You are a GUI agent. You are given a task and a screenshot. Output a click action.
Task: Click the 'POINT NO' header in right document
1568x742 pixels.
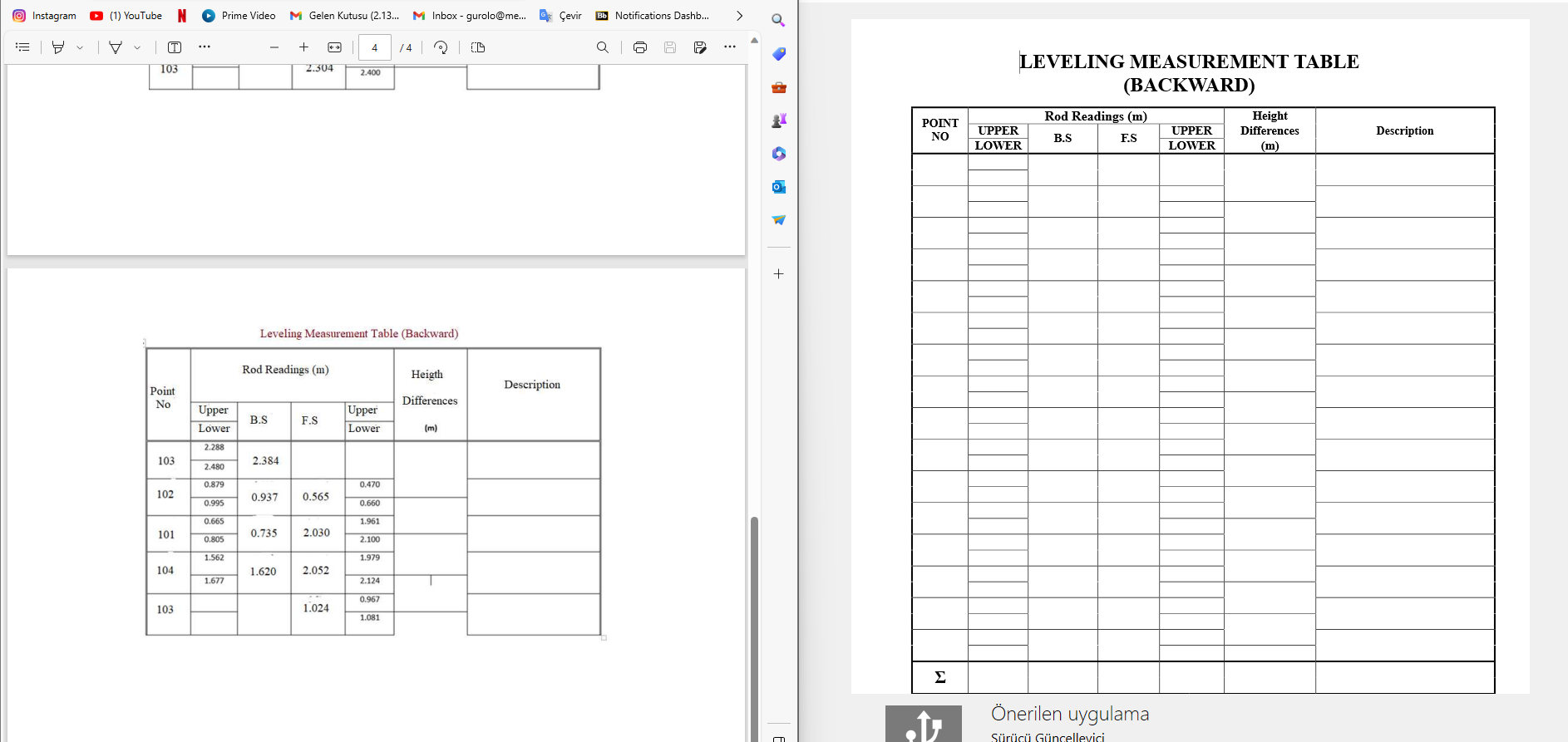pos(940,130)
